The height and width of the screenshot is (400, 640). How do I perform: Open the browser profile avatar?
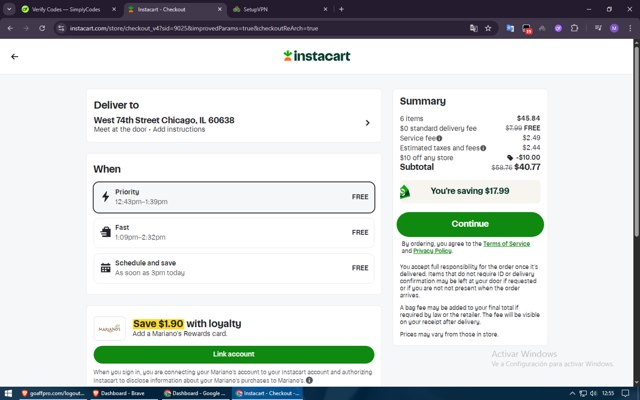click(614, 28)
